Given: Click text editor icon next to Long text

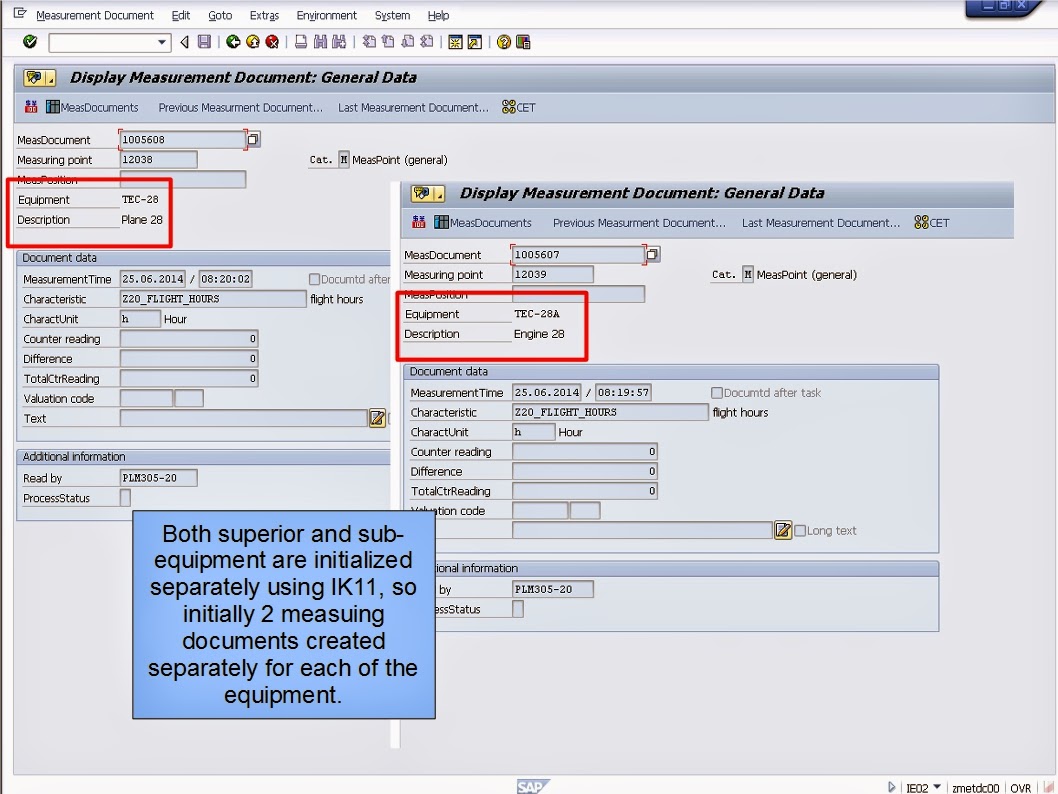Looking at the screenshot, I should pos(783,530).
